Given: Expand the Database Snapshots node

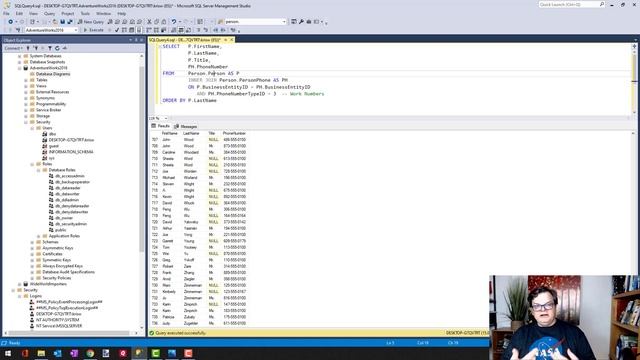Looking at the screenshot, I should (x=20, y=62).
